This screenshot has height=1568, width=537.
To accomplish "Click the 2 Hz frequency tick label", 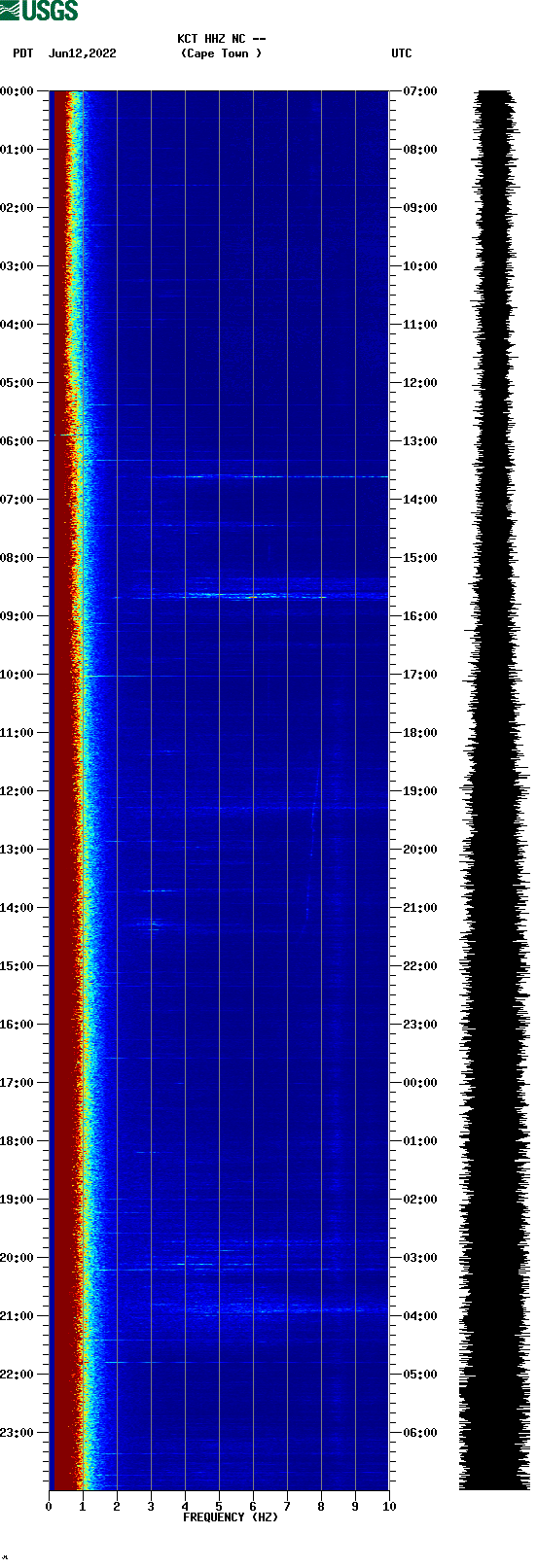I will (117, 1507).
